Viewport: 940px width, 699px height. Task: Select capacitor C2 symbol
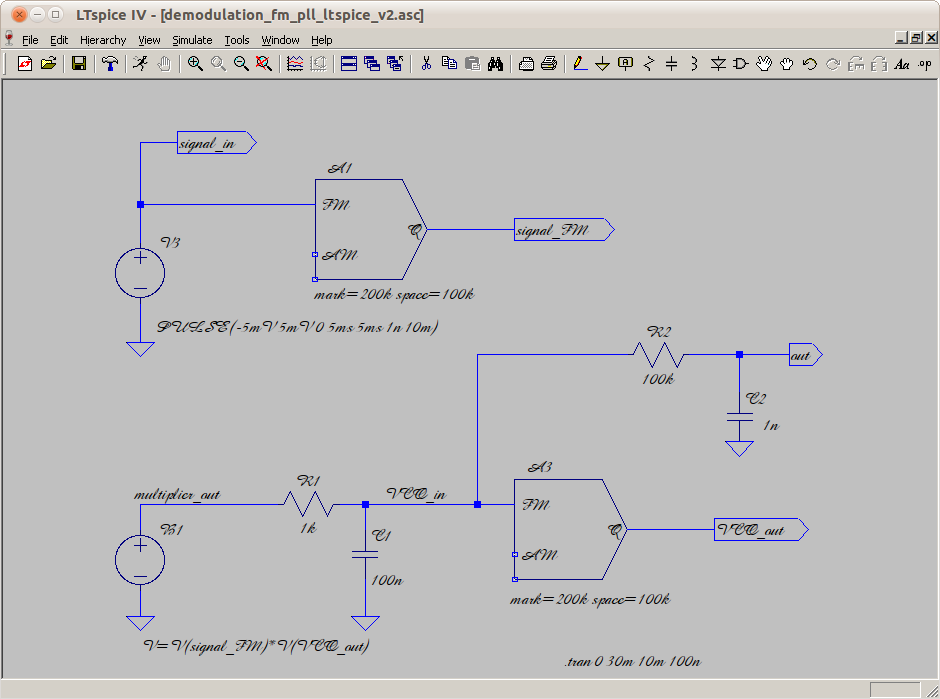click(739, 417)
